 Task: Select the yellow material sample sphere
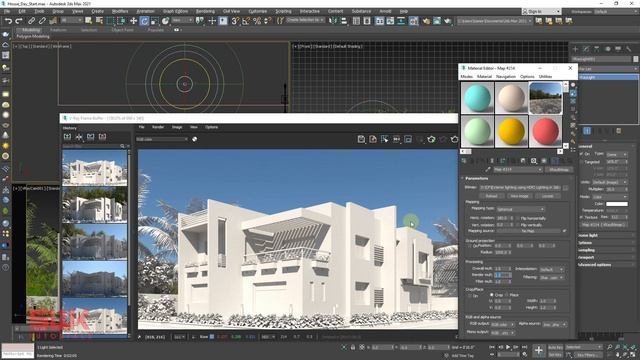click(x=511, y=131)
